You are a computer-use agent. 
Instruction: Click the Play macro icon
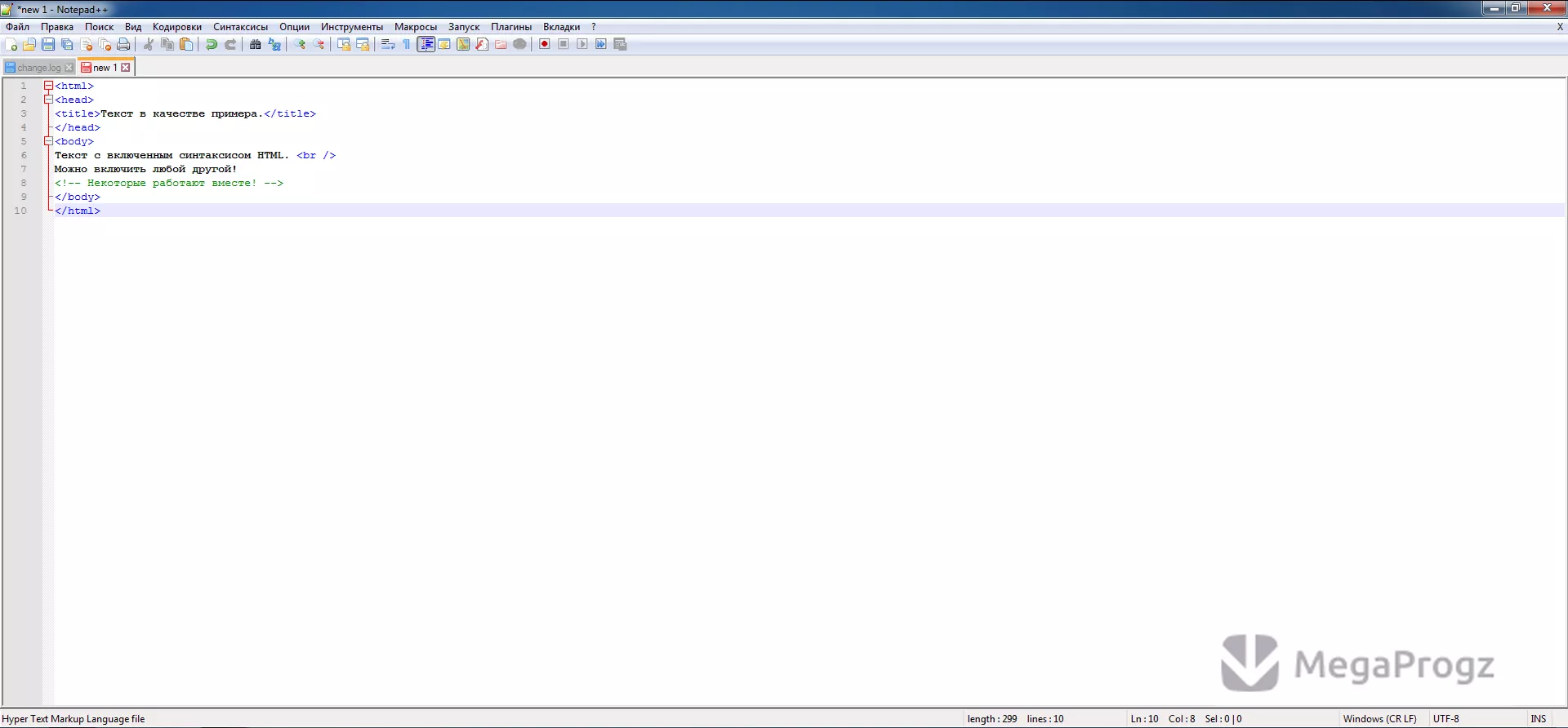pyautogui.click(x=582, y=44)
